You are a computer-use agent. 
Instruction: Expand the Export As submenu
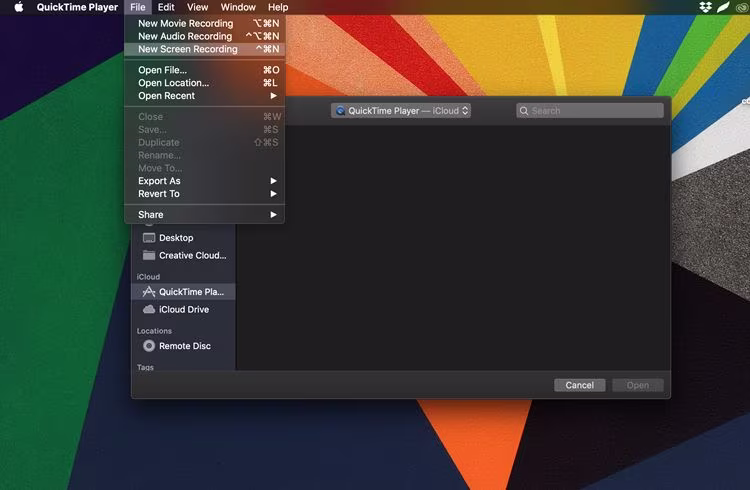point(205,181)
